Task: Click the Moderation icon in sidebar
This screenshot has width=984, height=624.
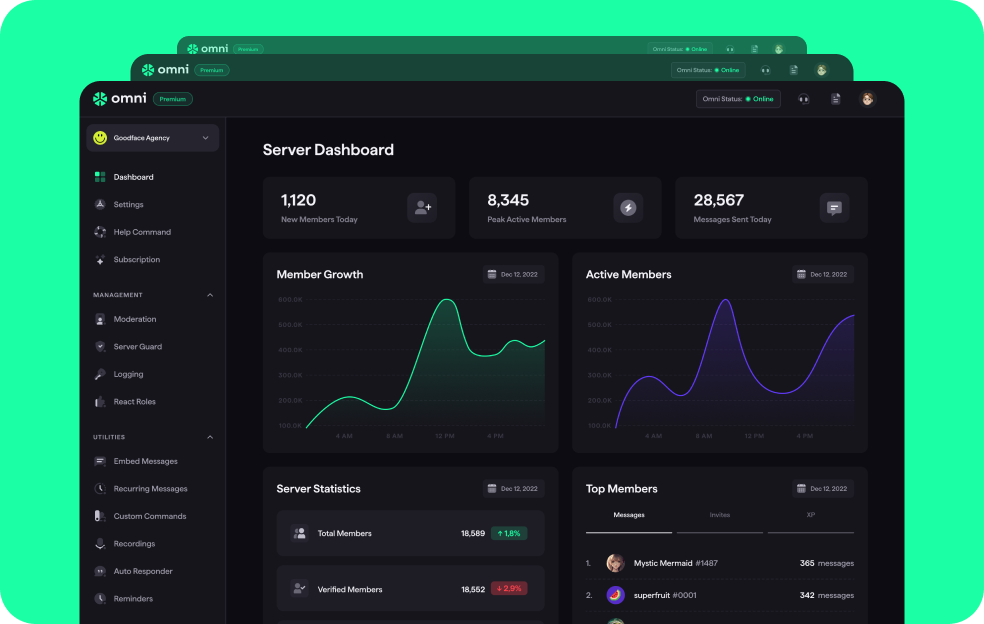Action: click(x=100, y=319)
